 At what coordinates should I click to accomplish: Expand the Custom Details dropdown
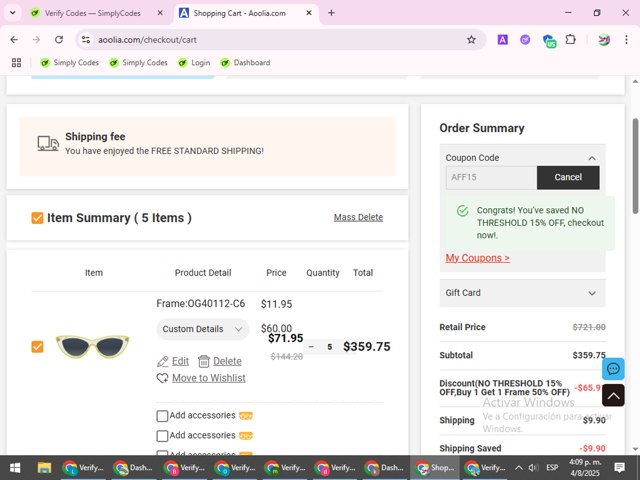[202, 329]
